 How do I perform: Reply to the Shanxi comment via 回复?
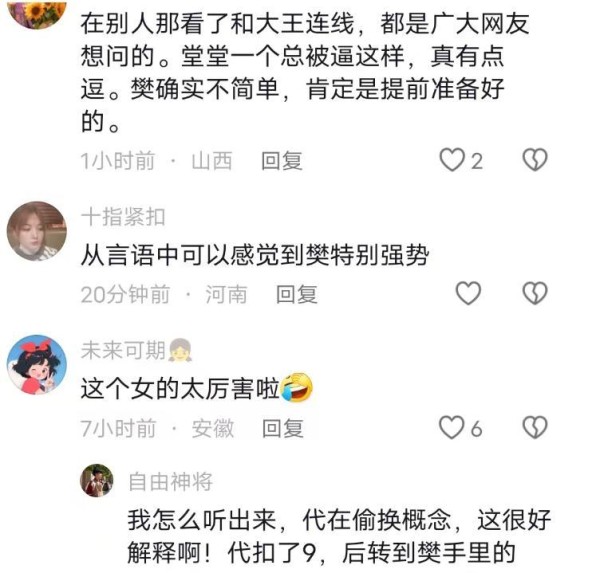282,161
